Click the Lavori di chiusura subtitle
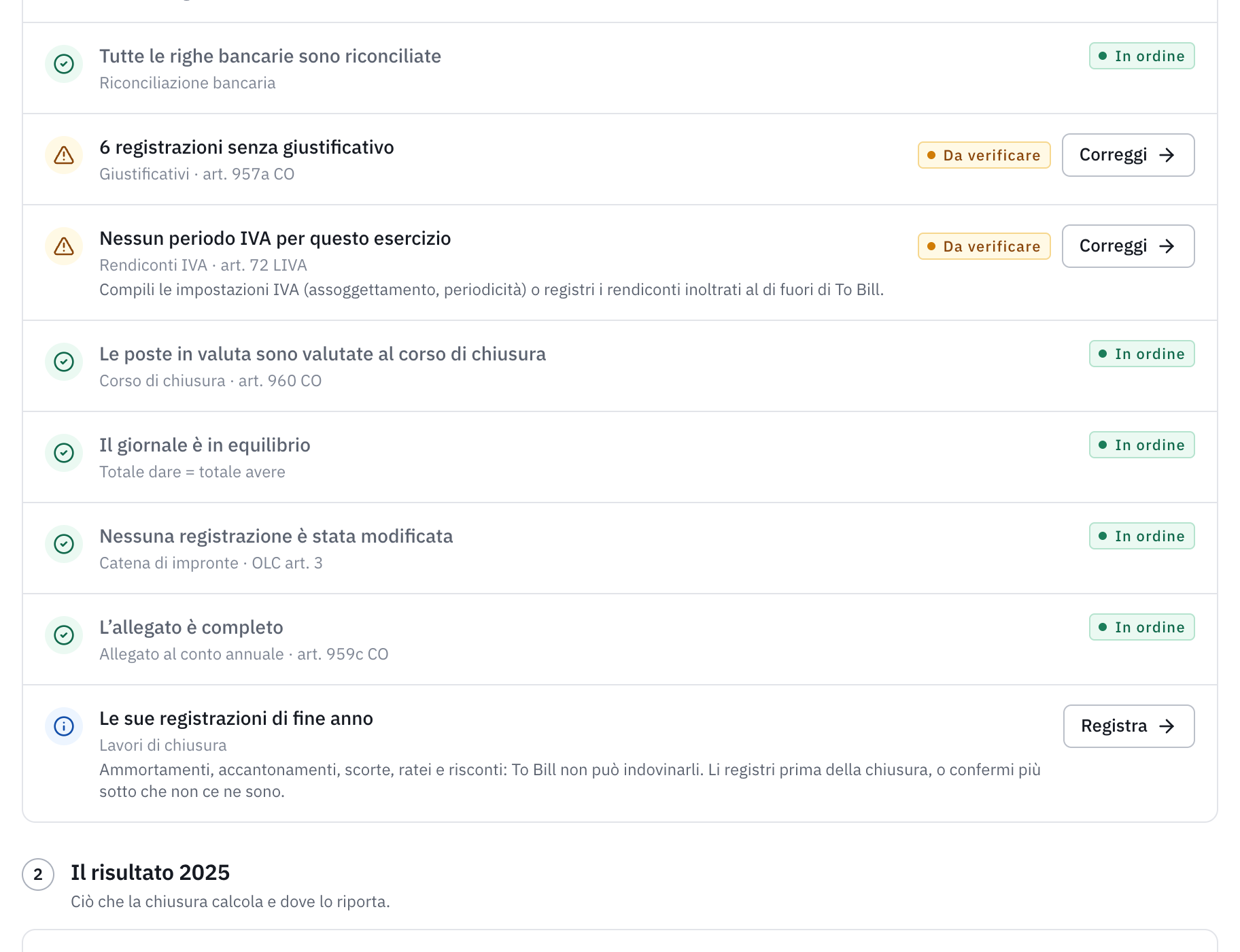The width and height of the screenshot is (1240, 952). [163, 745]
